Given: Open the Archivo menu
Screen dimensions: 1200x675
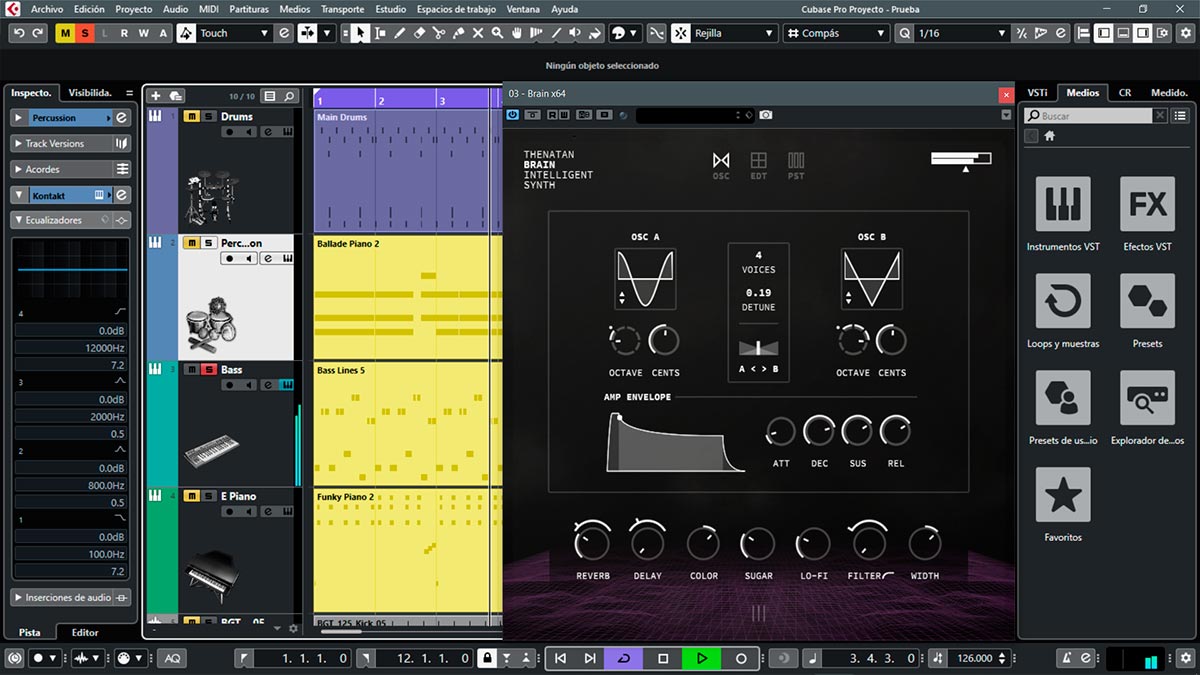Looking at the screenshot, I should tap(47, 9).
